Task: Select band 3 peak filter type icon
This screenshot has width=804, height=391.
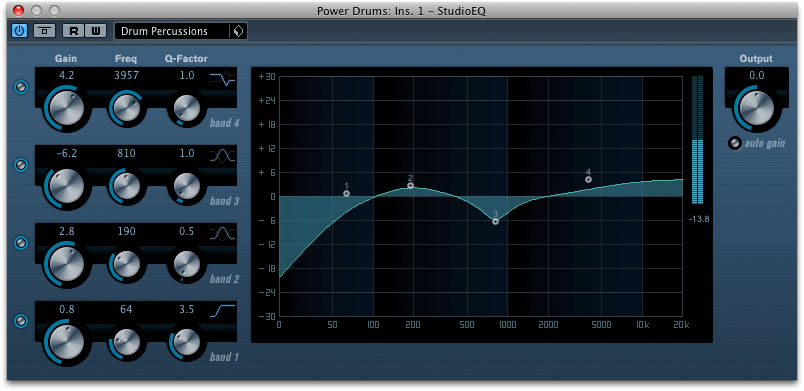Action: click(223, 156)
